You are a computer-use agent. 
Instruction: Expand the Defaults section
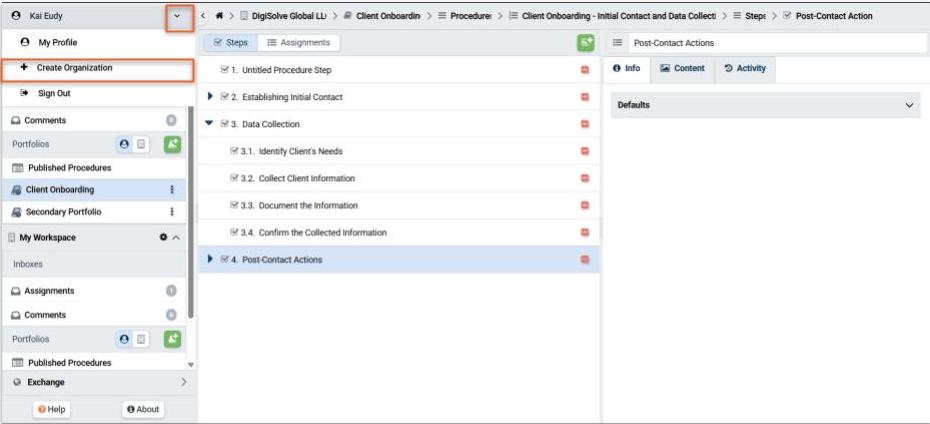(x=909, y=106)
